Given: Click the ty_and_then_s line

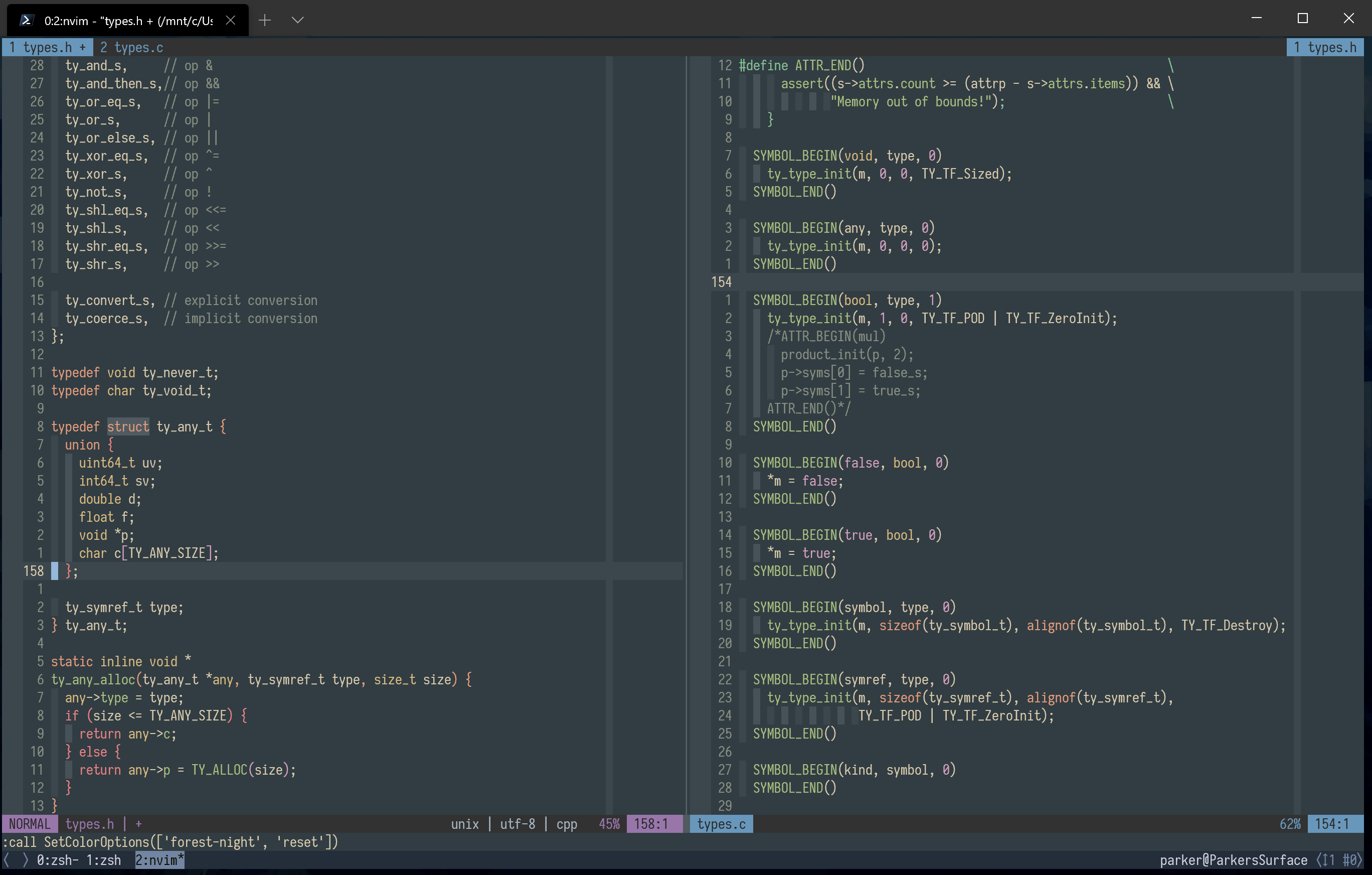Looking at the screenshot, I should [x=142, y=83].
